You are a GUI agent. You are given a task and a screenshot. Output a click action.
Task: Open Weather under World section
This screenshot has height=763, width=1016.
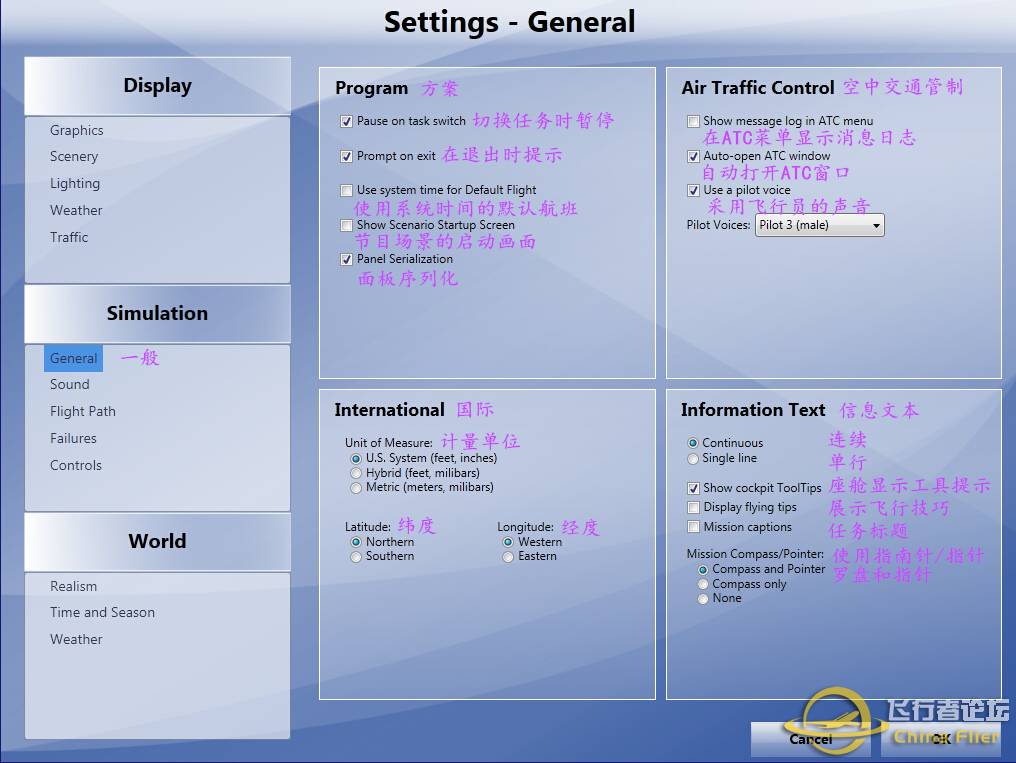coord(76,639)
